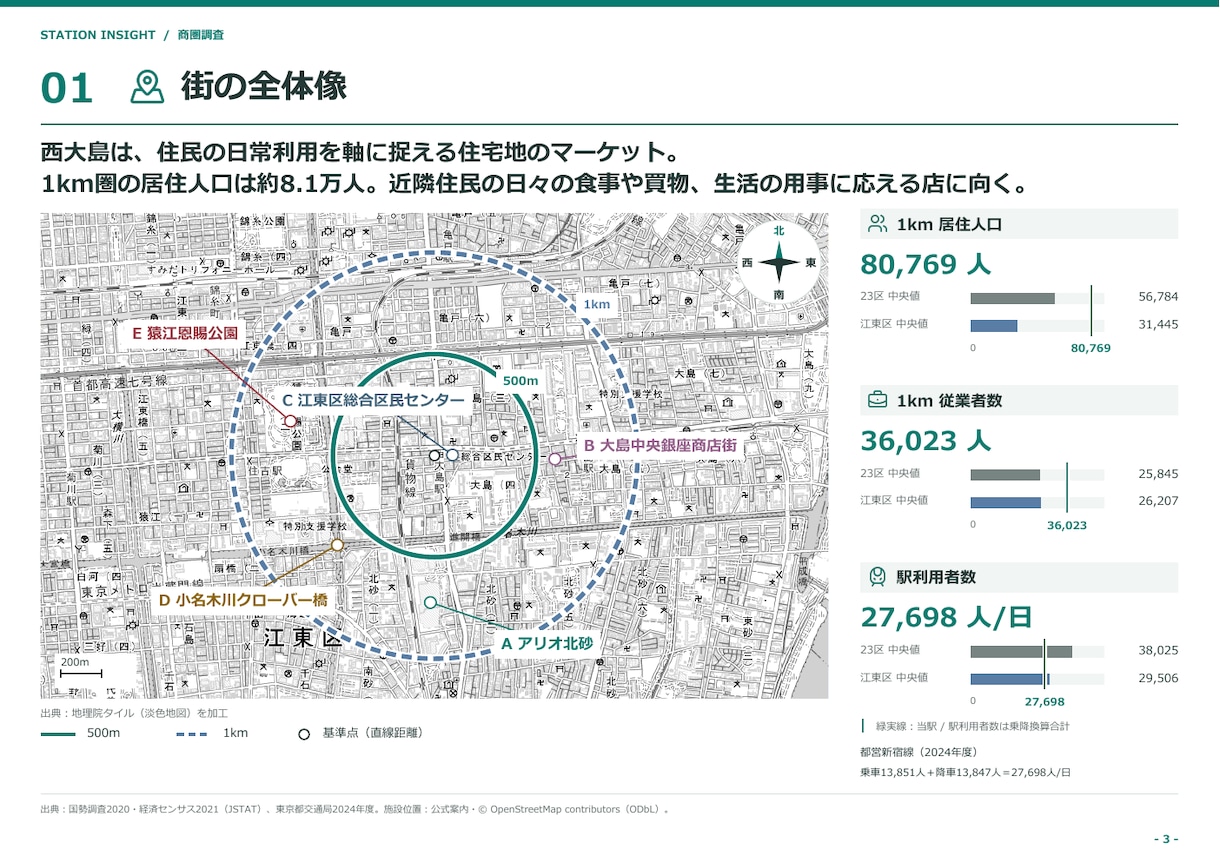1220x863 pixels.
Task: Click the map pin icon beside 街の全体像
Action: coord(148,87)
